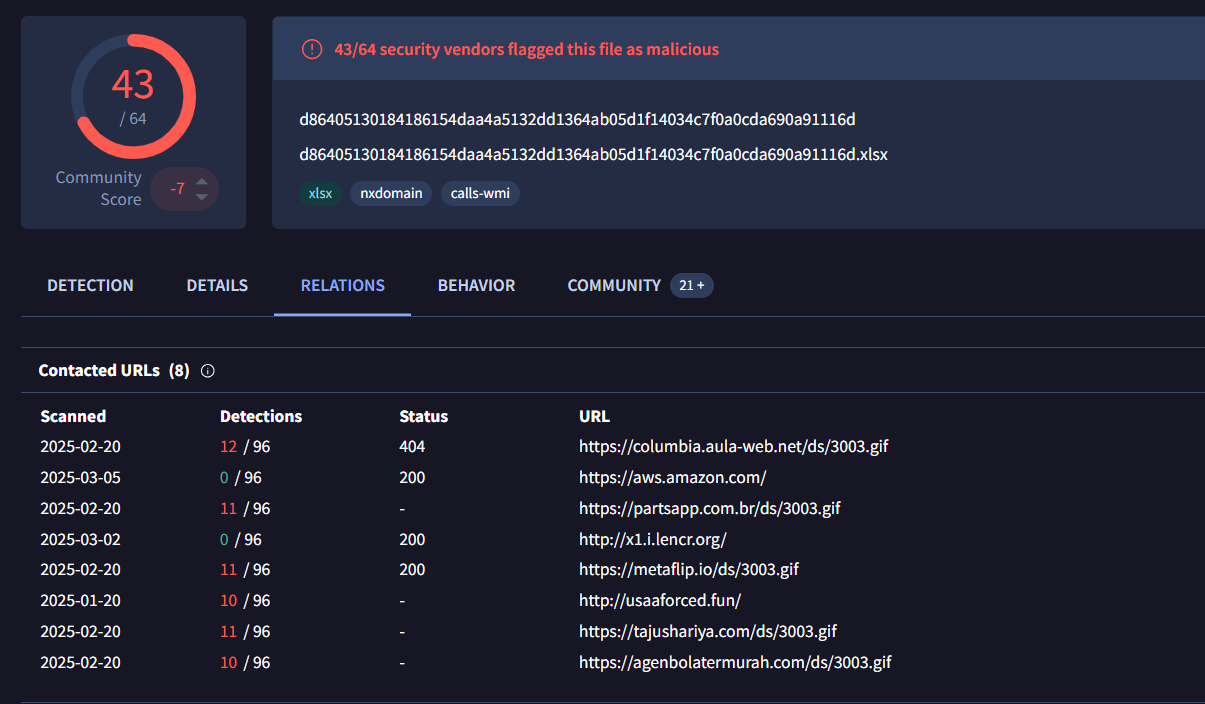1205x704 pixels.
Task: Click the agenbolatermurah.com URL entry
Action: pos(735,663)
